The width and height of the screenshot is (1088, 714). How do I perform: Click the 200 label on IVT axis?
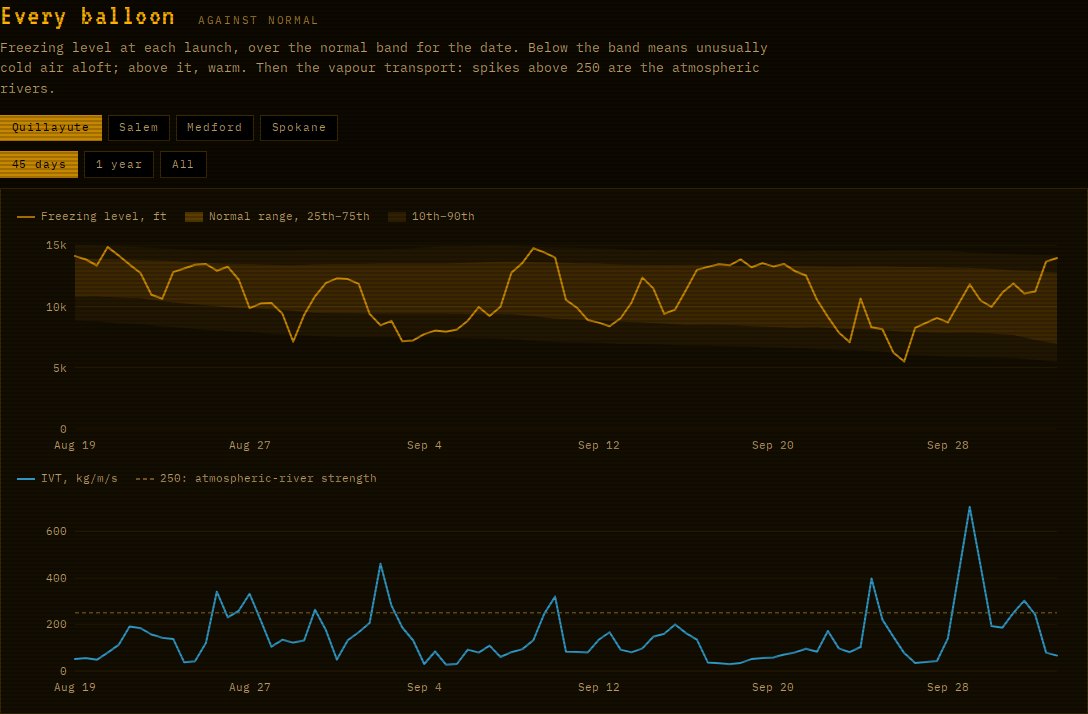(56, 624)
